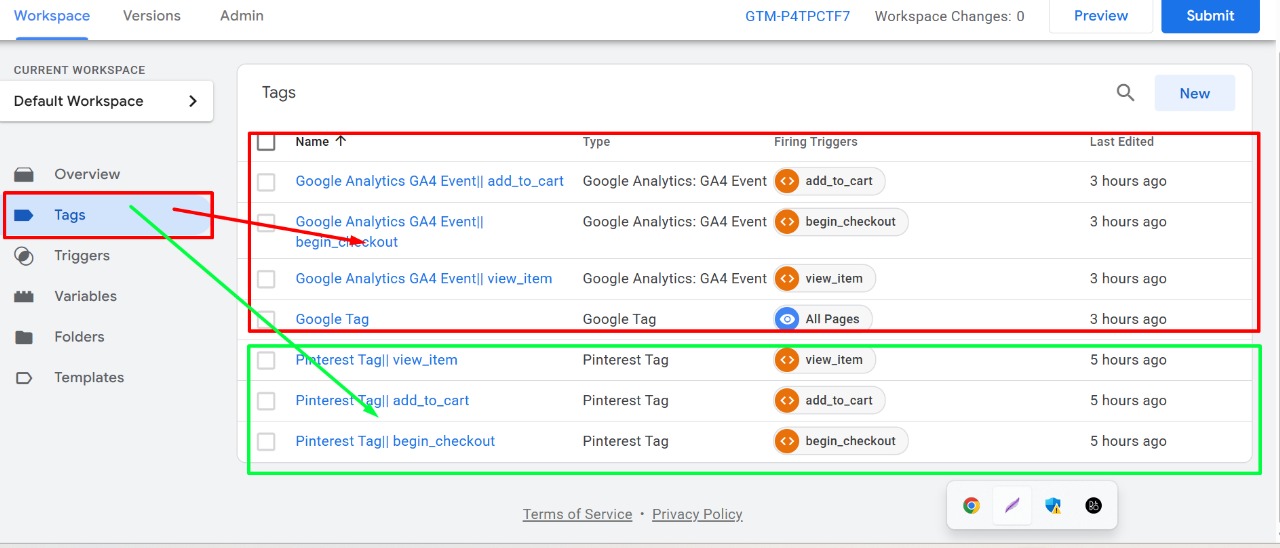Check GA4 Event add_to_cart row checkbox

266,182
